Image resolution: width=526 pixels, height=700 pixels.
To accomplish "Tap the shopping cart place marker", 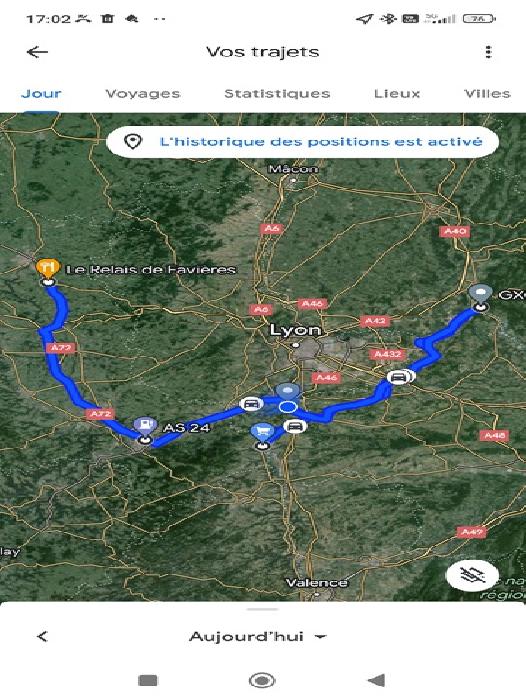I will pos(263,432).
